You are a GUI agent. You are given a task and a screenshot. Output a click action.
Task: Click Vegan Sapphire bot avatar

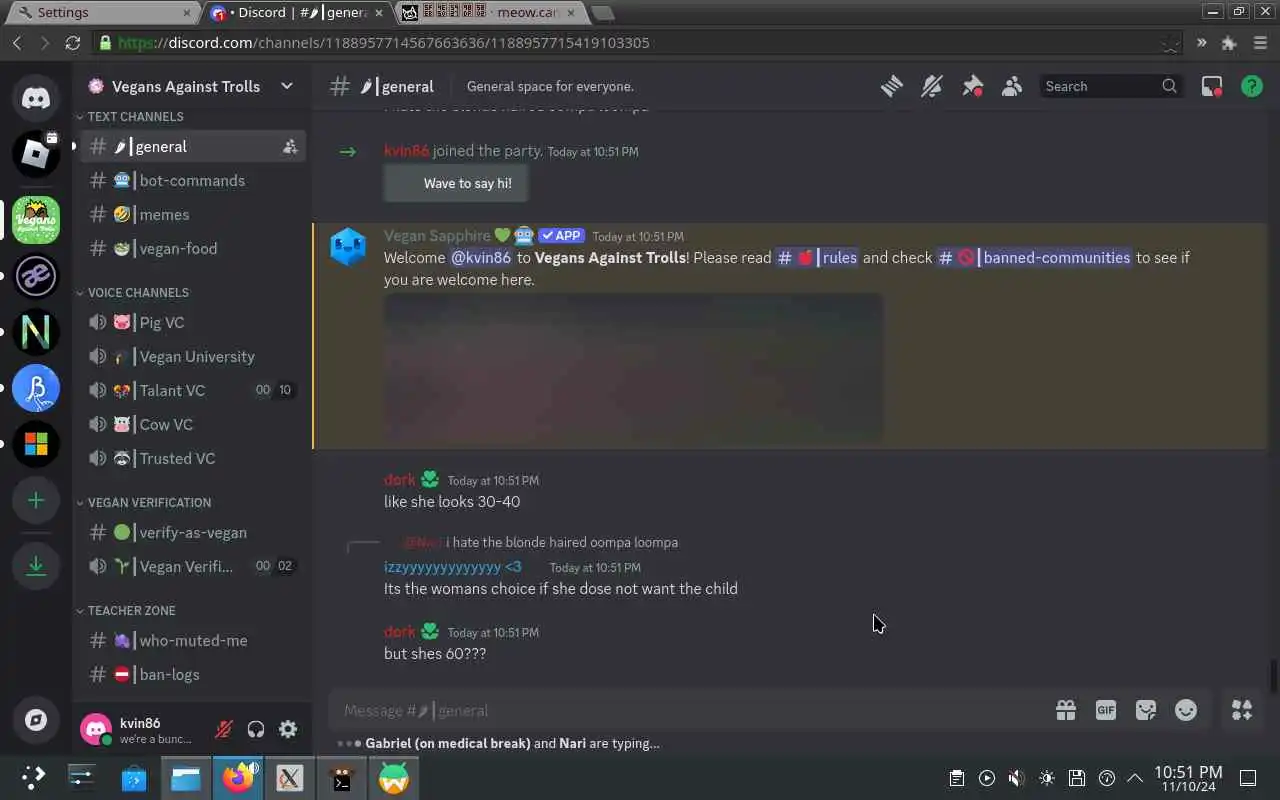tap(348, 247)
